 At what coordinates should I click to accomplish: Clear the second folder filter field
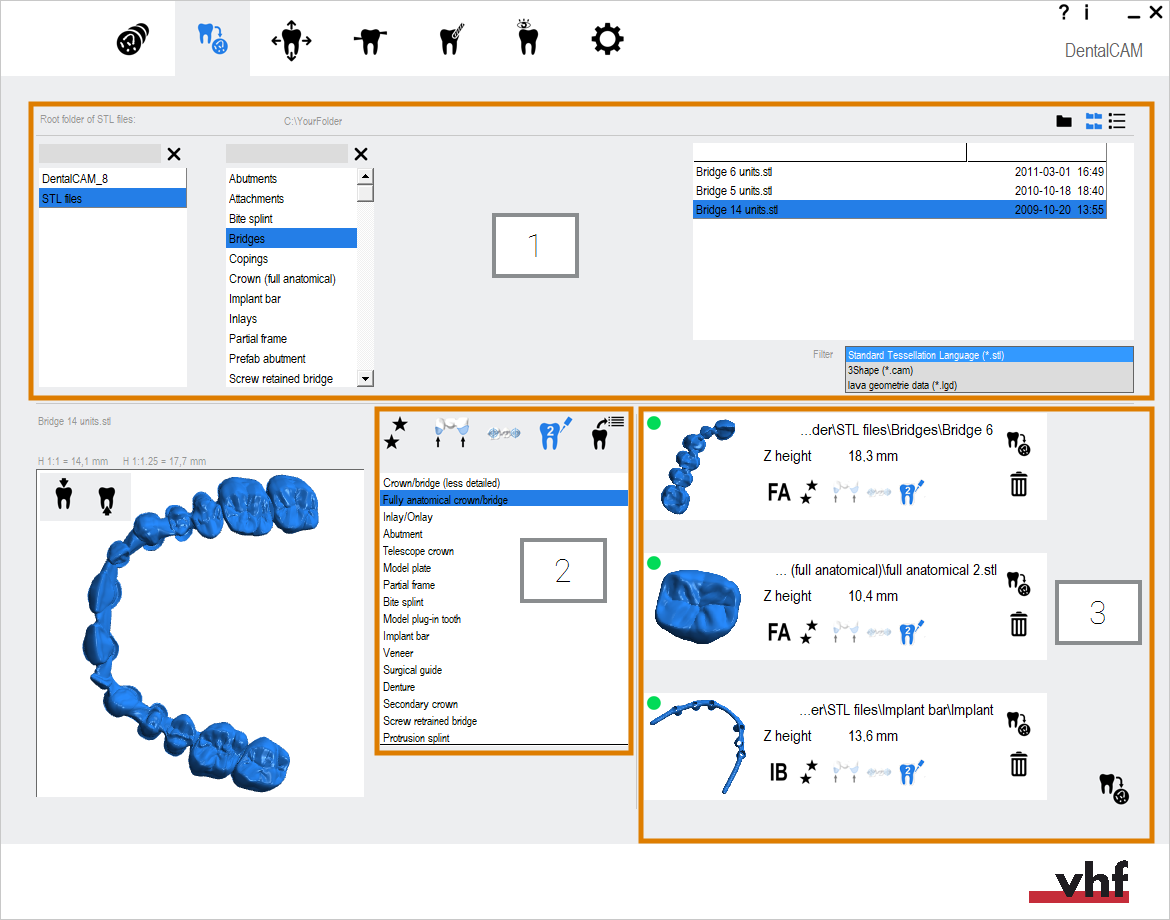(x=361, y=154)
